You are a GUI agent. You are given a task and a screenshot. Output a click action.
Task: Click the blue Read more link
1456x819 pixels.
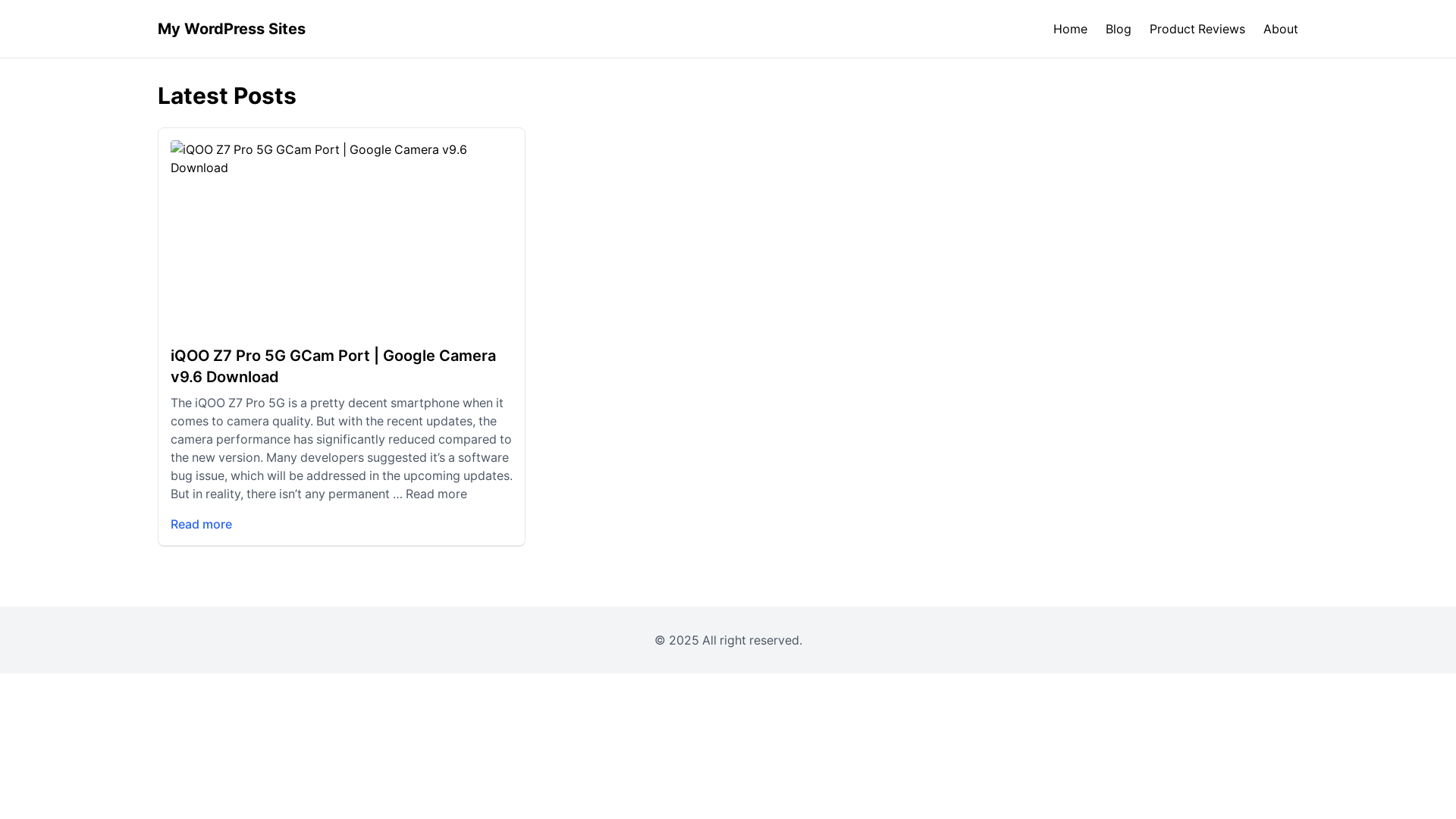(201, 524)
